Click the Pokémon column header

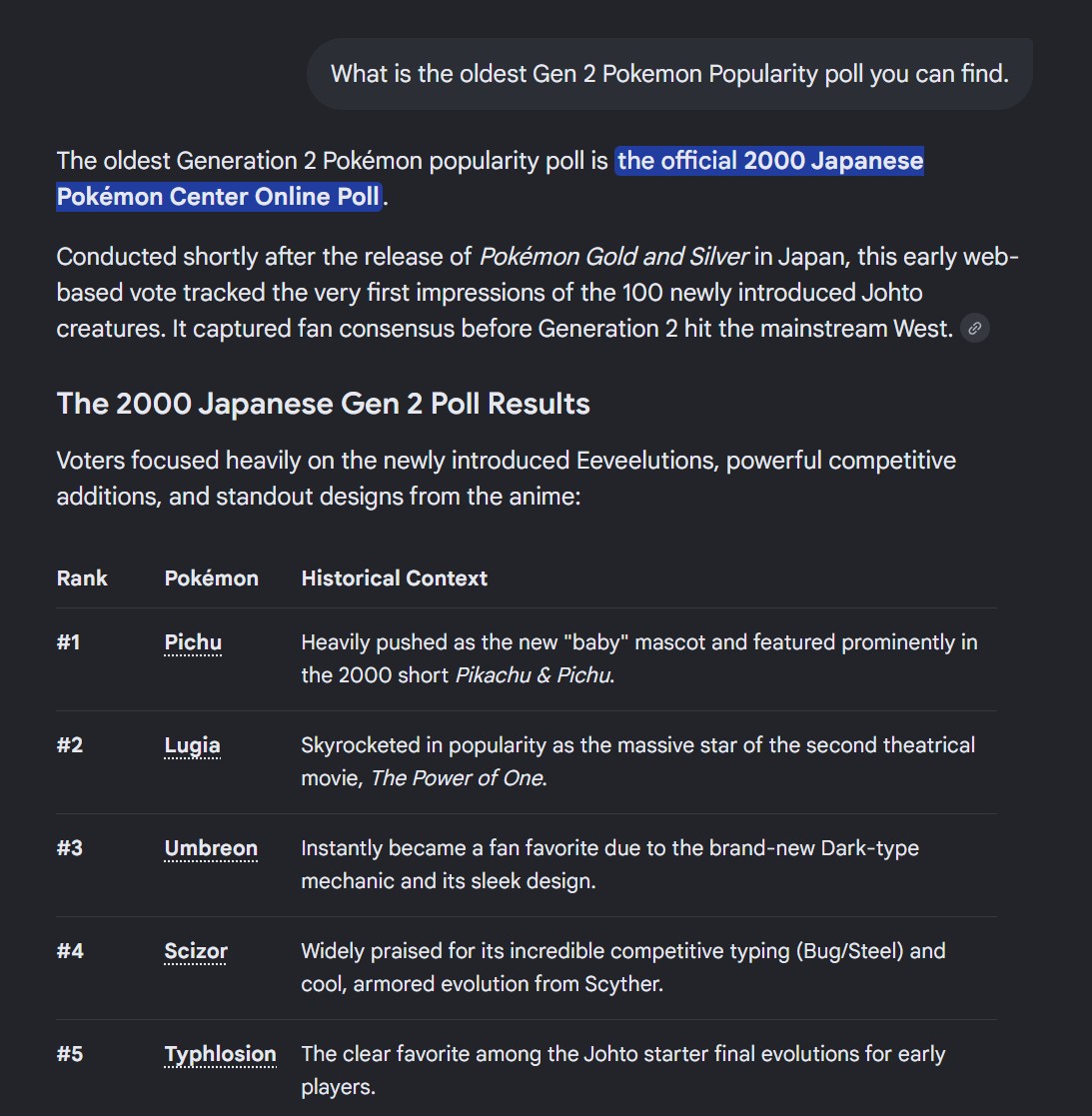212,577
